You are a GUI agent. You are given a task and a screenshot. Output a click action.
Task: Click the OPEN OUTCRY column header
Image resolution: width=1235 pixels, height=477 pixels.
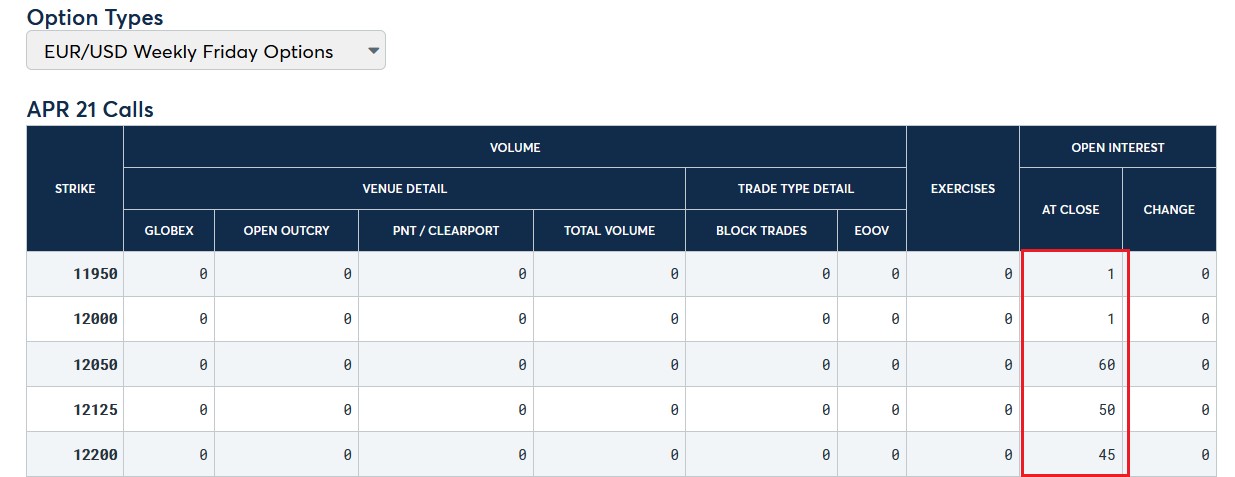[286, 230]
